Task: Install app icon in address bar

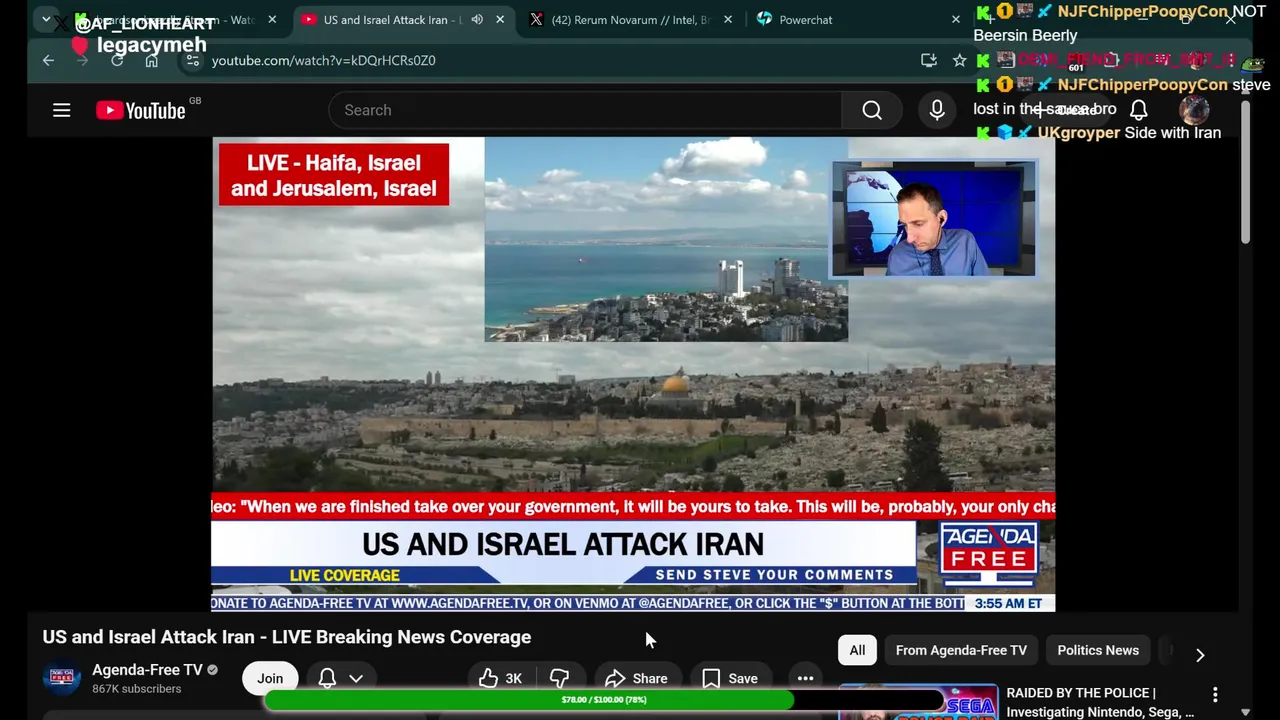Action: click(x=928, y=60)
